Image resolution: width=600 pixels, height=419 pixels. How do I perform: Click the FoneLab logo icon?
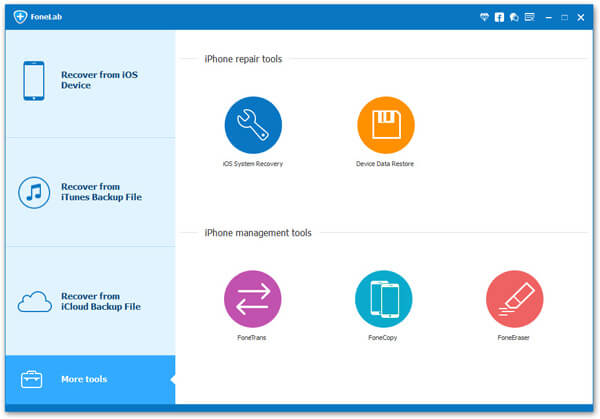pyautogui.click(x=20, y=18)
